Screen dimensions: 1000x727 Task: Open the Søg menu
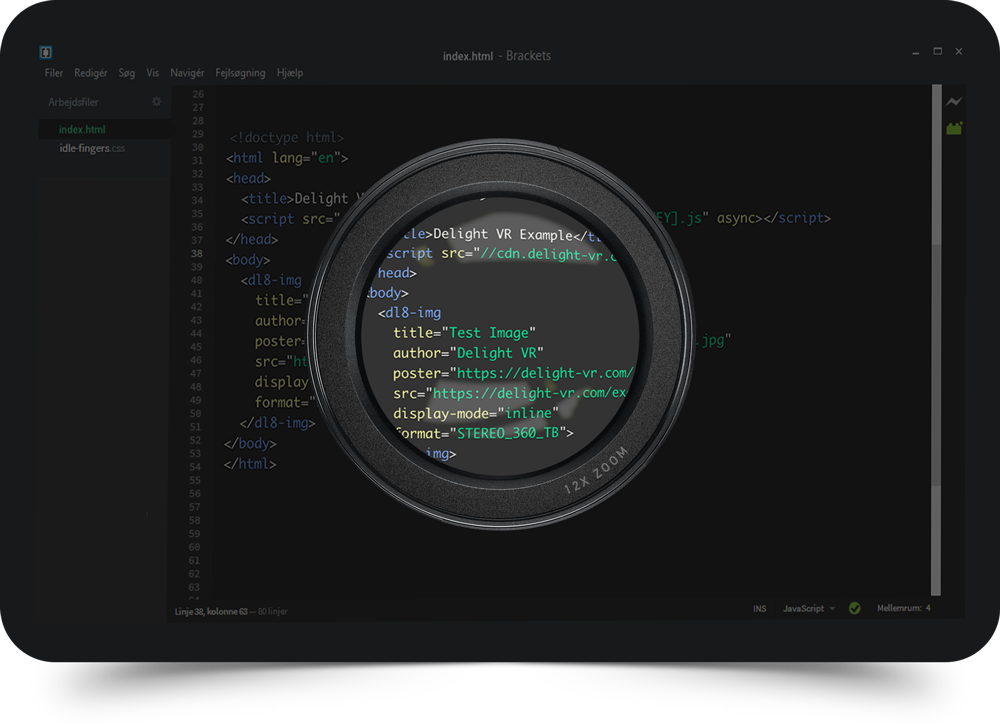pyautogui.click(x=126, y=73)
